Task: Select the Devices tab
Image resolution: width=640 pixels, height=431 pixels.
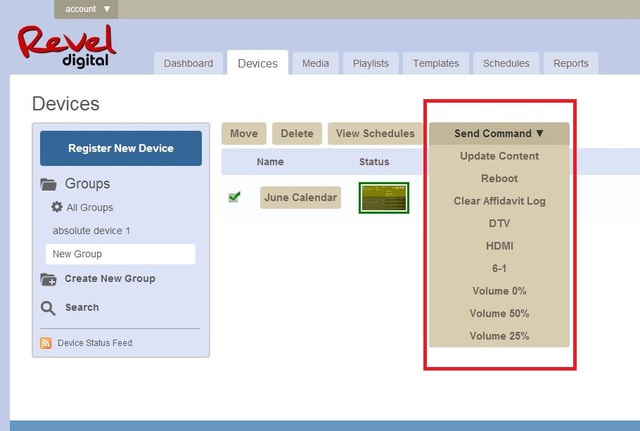Action: click(x=258, y=63)
